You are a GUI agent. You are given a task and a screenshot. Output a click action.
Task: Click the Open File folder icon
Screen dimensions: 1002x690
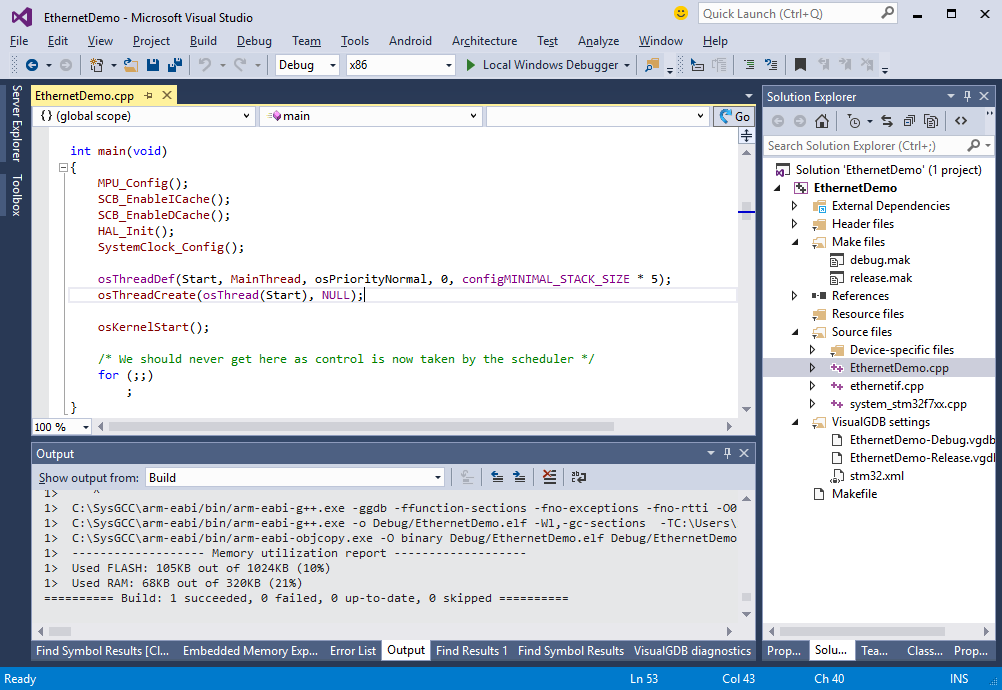pos(131,65)
